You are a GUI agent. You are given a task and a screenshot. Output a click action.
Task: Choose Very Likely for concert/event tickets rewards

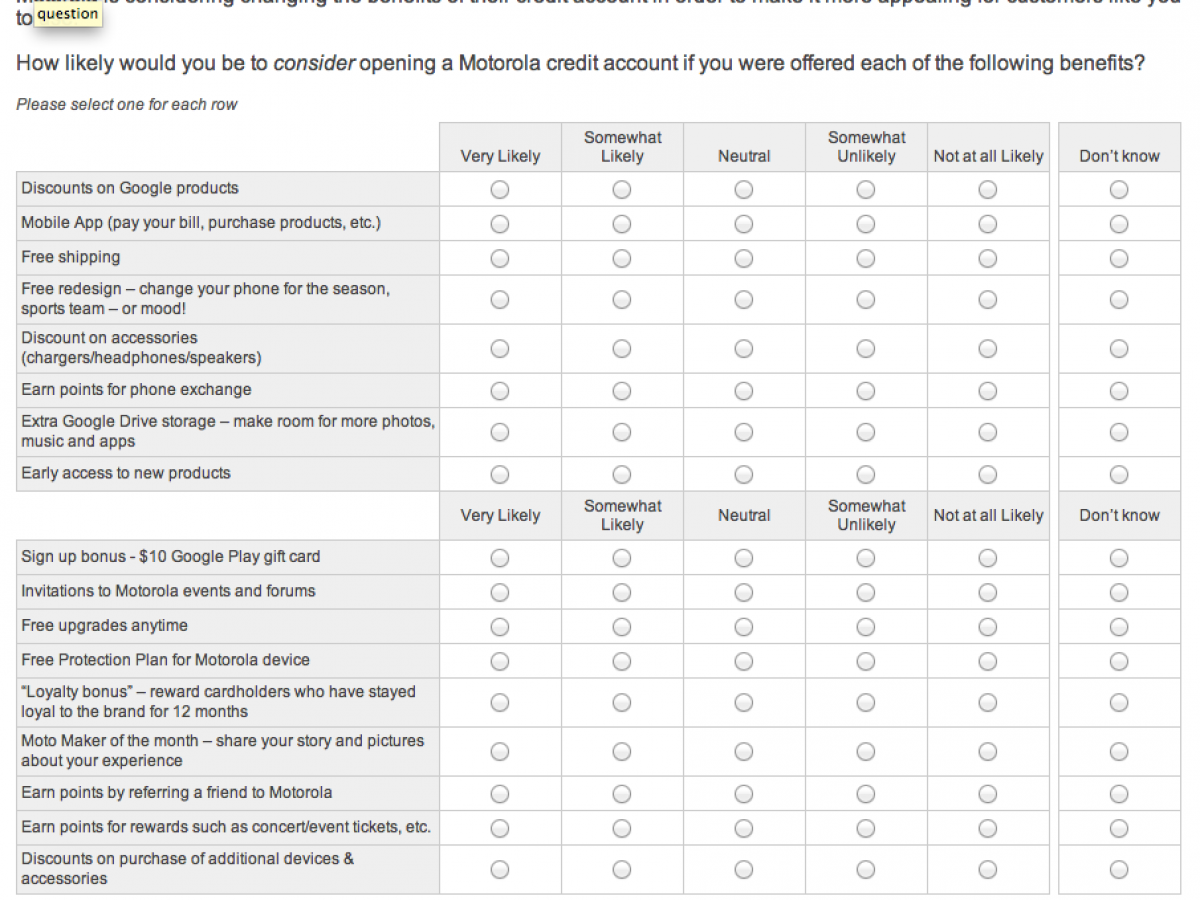pos(500,829)
